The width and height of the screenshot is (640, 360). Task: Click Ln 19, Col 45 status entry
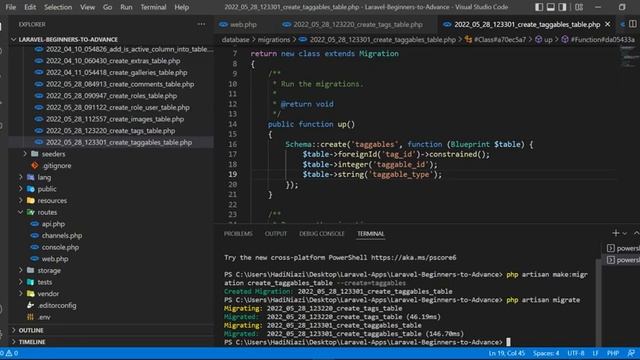(506, 353)
